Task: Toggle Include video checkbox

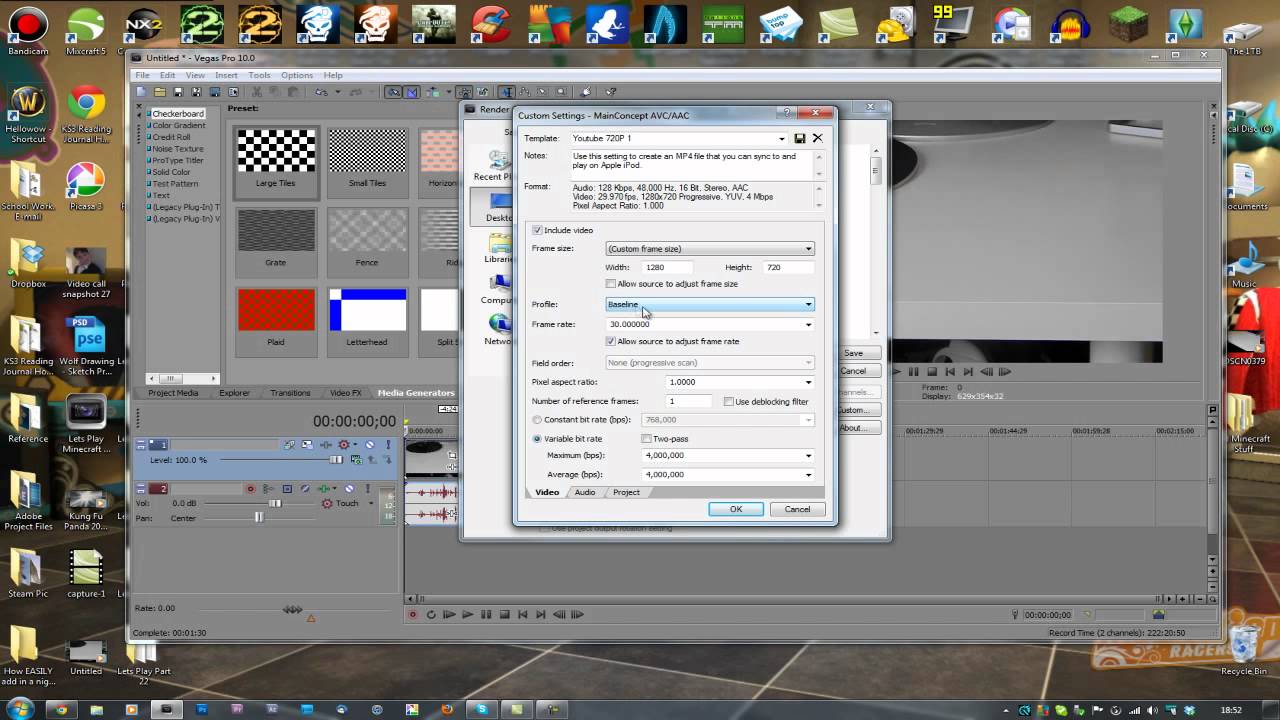Action: pyautogui.click(x=537, y=230)
